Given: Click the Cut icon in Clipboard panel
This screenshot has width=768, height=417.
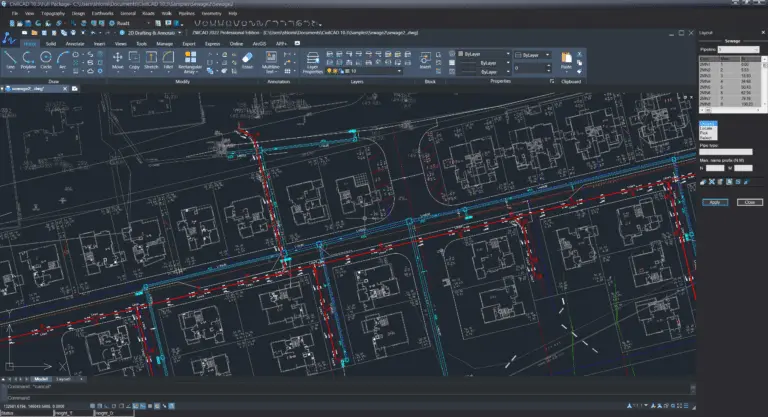Looking at the screenshot, I should pos(579,54).
